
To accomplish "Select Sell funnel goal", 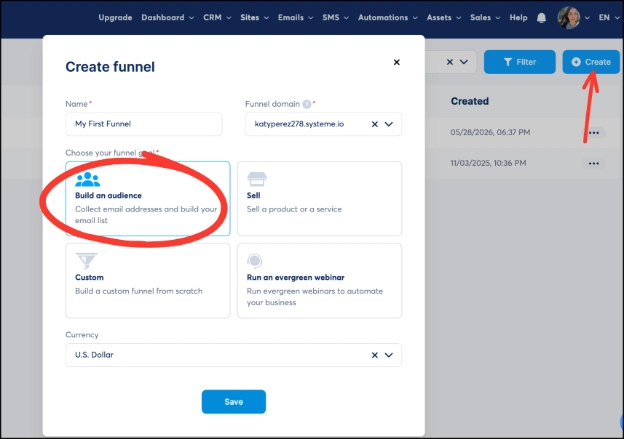I will coord(320,198).
